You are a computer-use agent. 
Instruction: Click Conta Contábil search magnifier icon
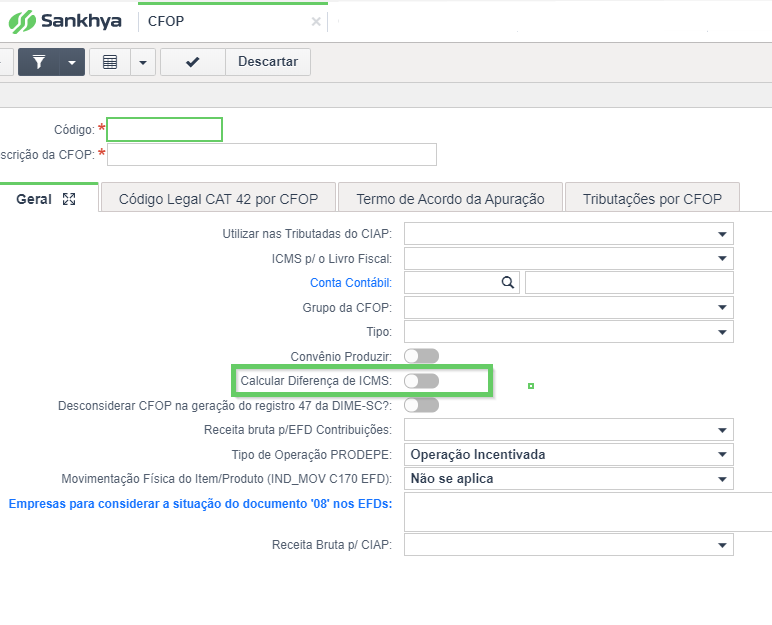pyautogui.click(x=508, y=282)
